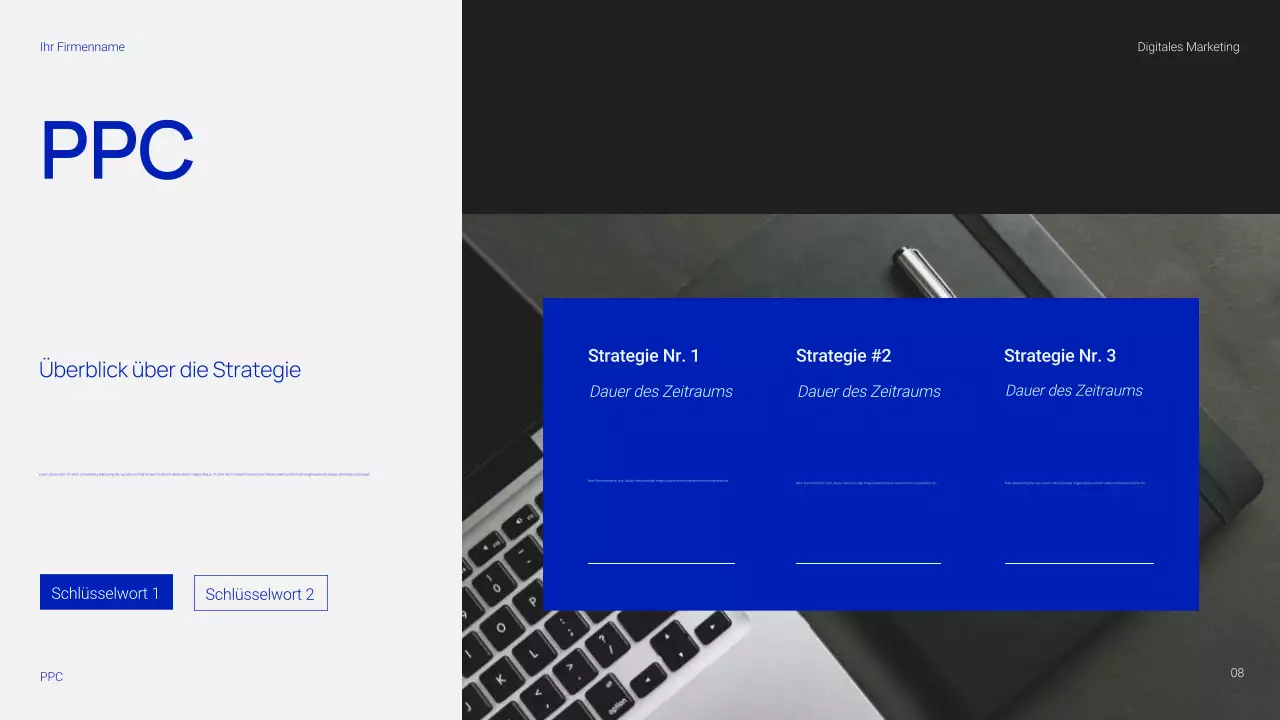
Task: Click the page number 08
Action: (1237, 673)
